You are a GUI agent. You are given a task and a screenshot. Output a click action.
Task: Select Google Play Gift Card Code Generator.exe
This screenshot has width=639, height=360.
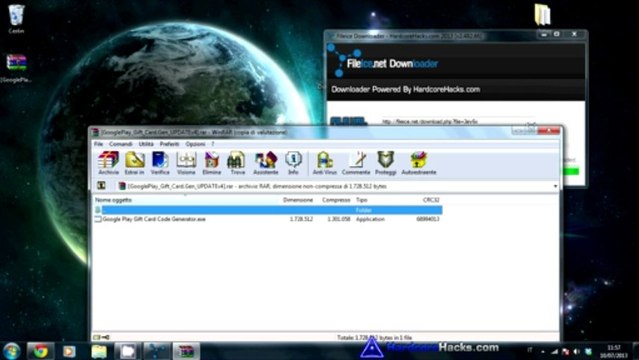click(x=154, y=219)
